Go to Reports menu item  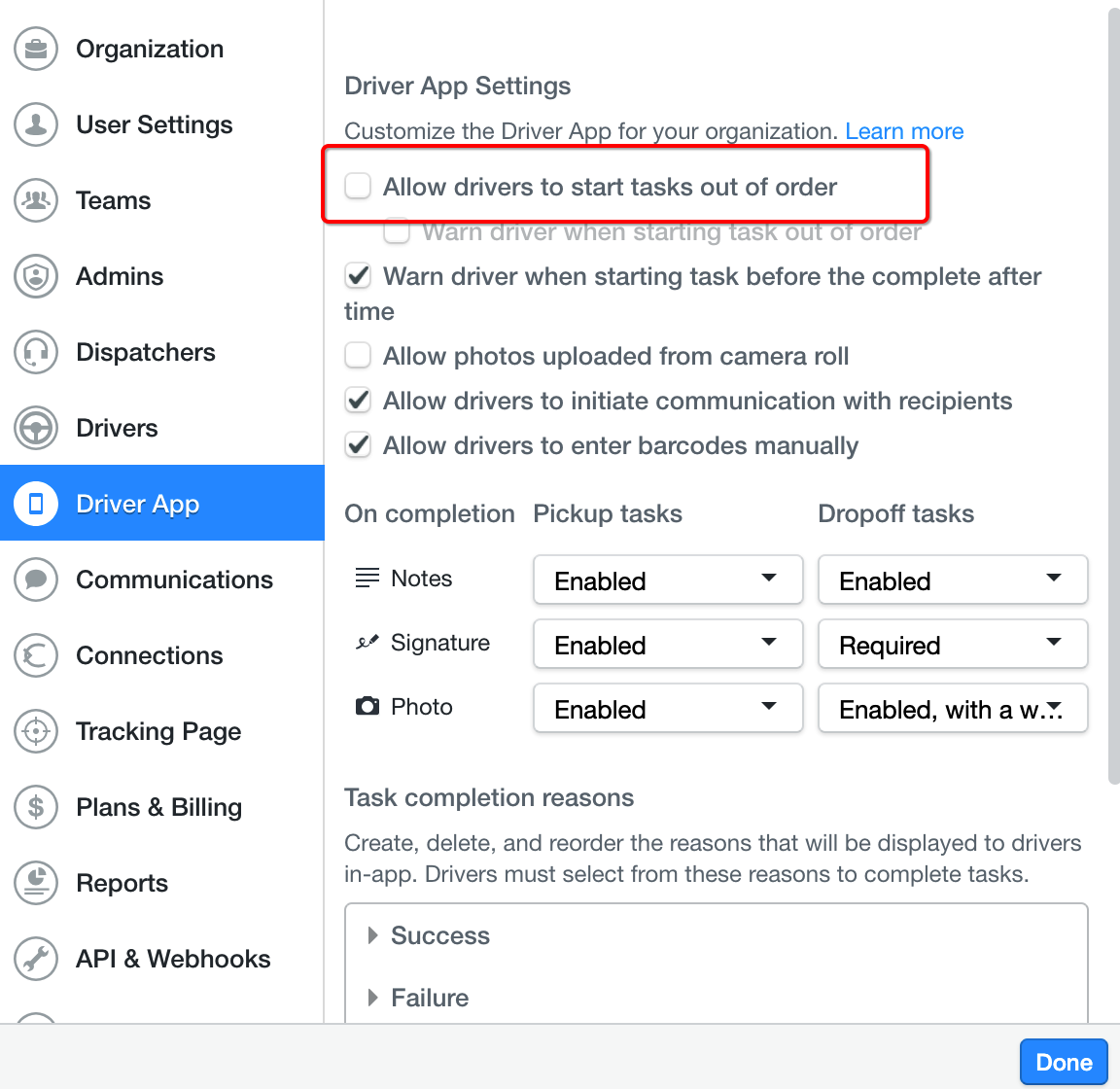pyautogui.click(x=122, y=883)
